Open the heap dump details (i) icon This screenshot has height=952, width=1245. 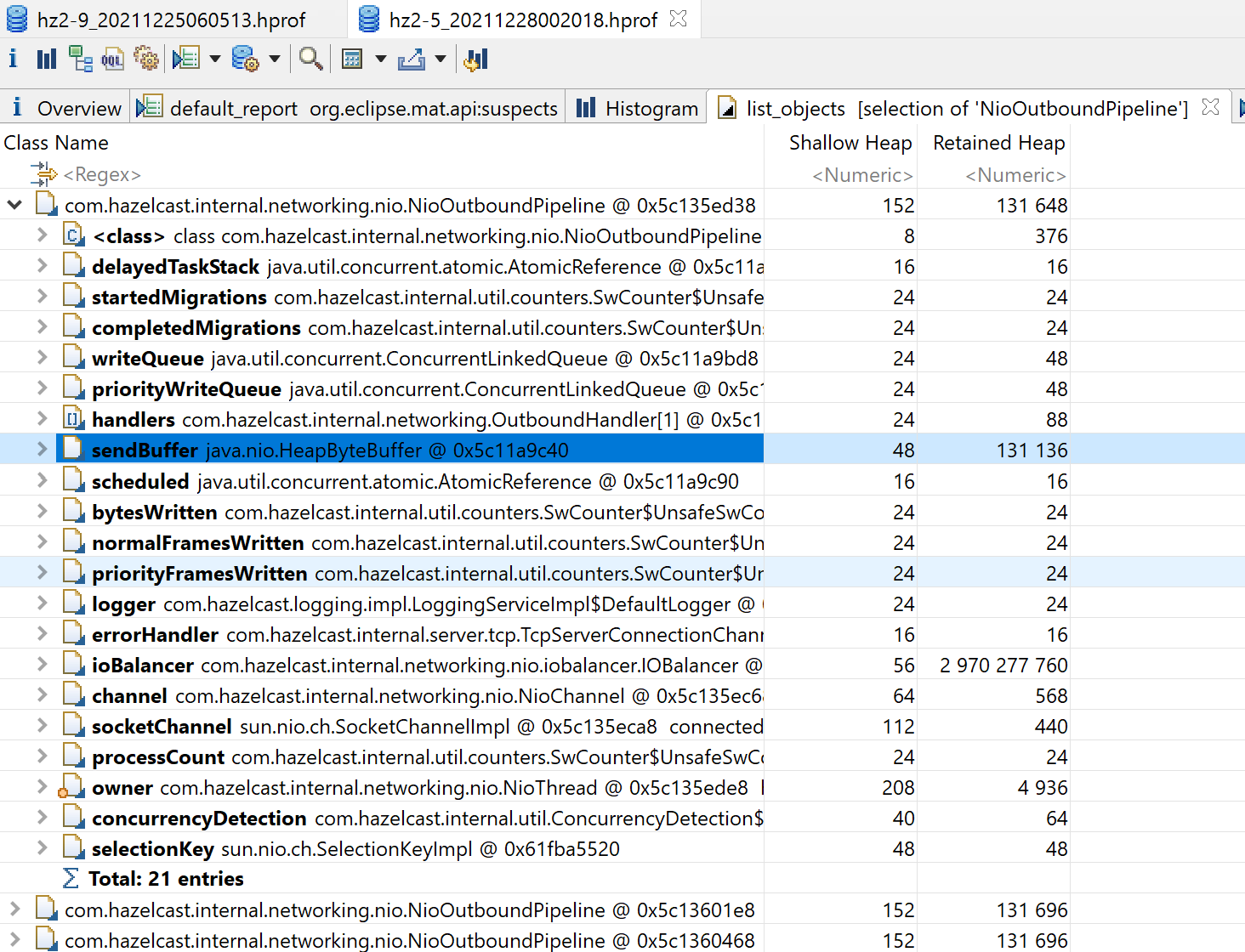13,58
